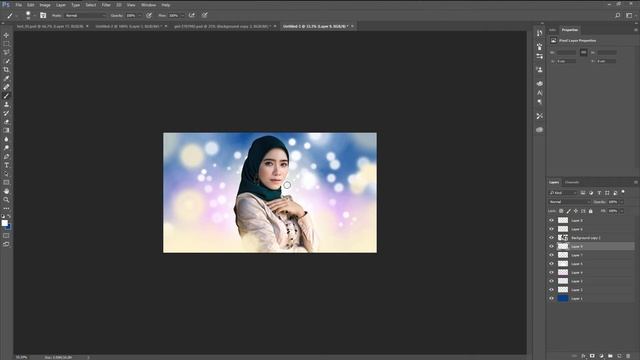
Task: Click the delete layer trash icon
Action: coord(628,356)
